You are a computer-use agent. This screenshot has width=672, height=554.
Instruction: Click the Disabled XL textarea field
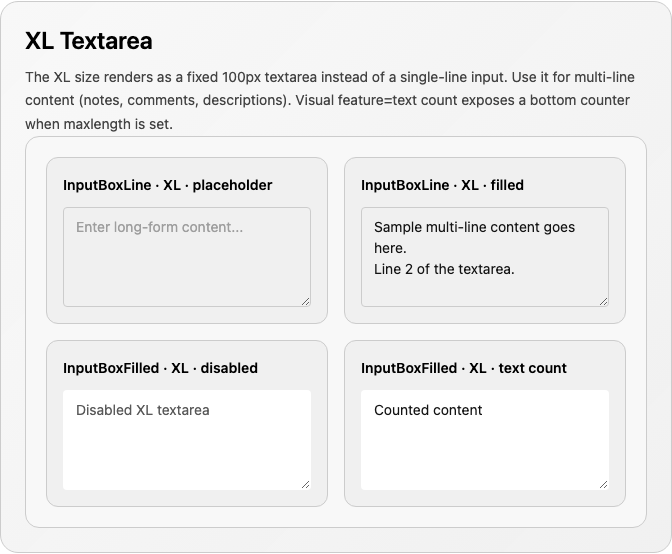tap(187, 440)
